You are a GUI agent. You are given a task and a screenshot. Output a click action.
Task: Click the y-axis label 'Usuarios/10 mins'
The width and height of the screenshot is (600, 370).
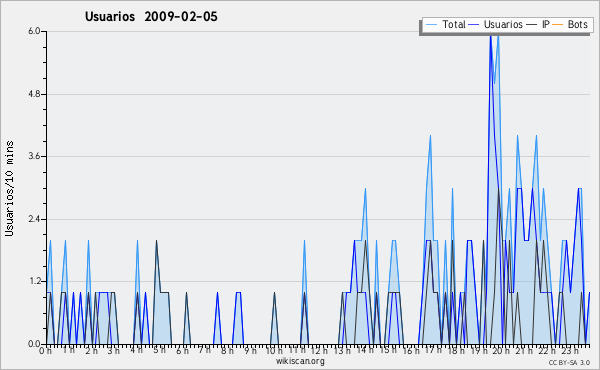[x=9, y=188]
